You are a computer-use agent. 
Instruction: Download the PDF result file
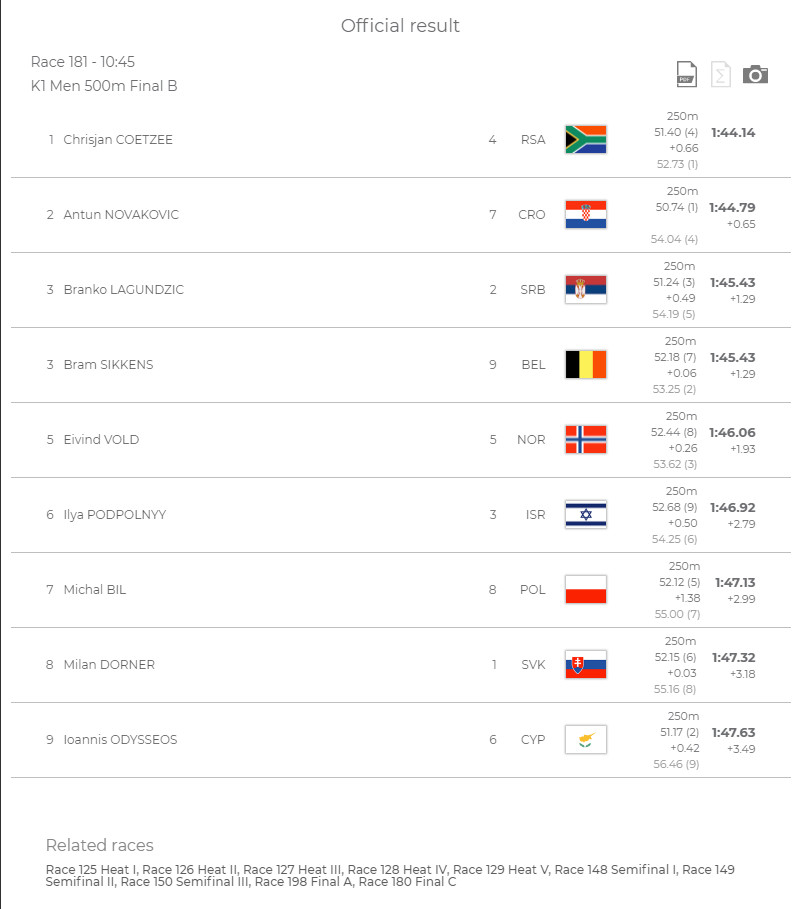click(x=687, y=74)
